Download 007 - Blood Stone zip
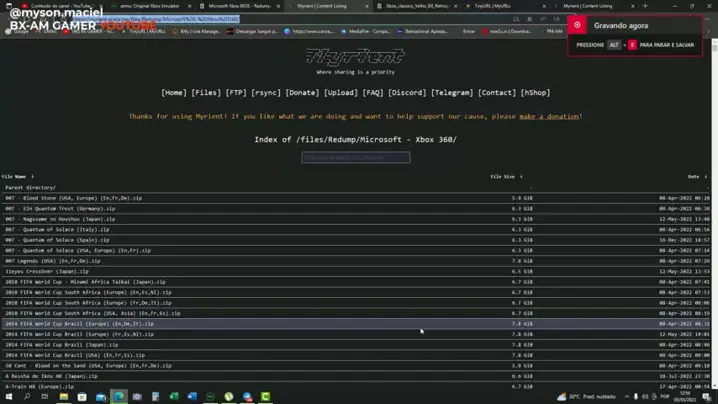The height and width of the screenshot is (404, 718). (73, 198)
